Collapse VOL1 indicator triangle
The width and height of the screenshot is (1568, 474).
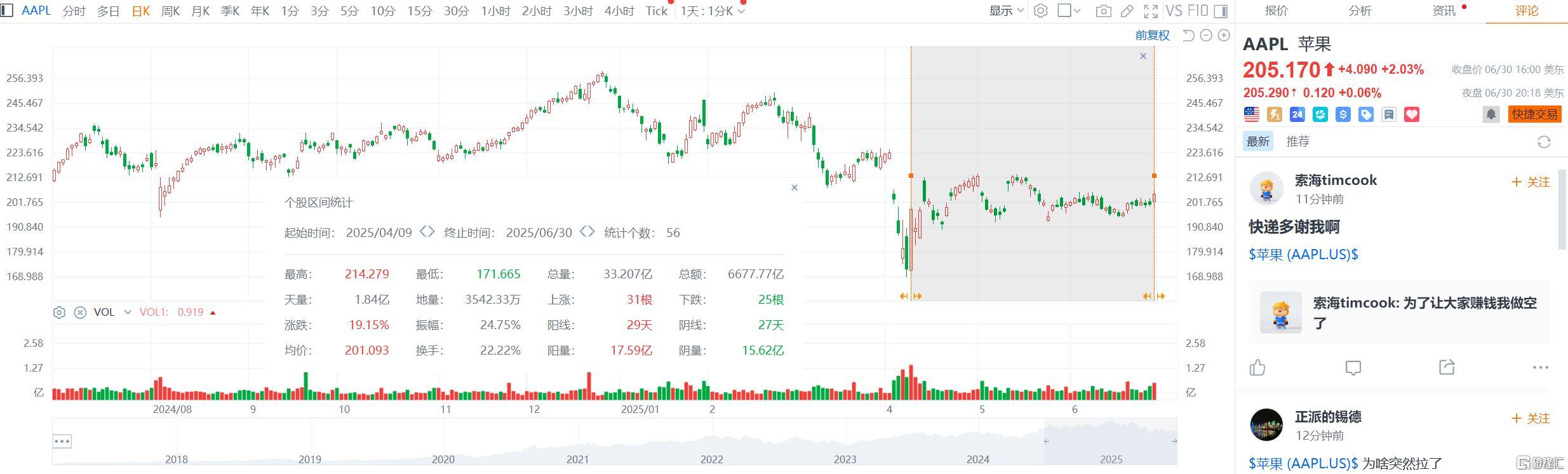pyautogui.click(x=213, y=313)
